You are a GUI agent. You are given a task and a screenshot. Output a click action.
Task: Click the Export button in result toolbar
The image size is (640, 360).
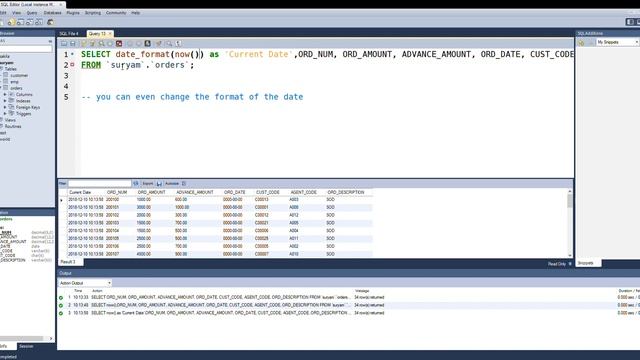pyautogui.click(x=147, y=184)
